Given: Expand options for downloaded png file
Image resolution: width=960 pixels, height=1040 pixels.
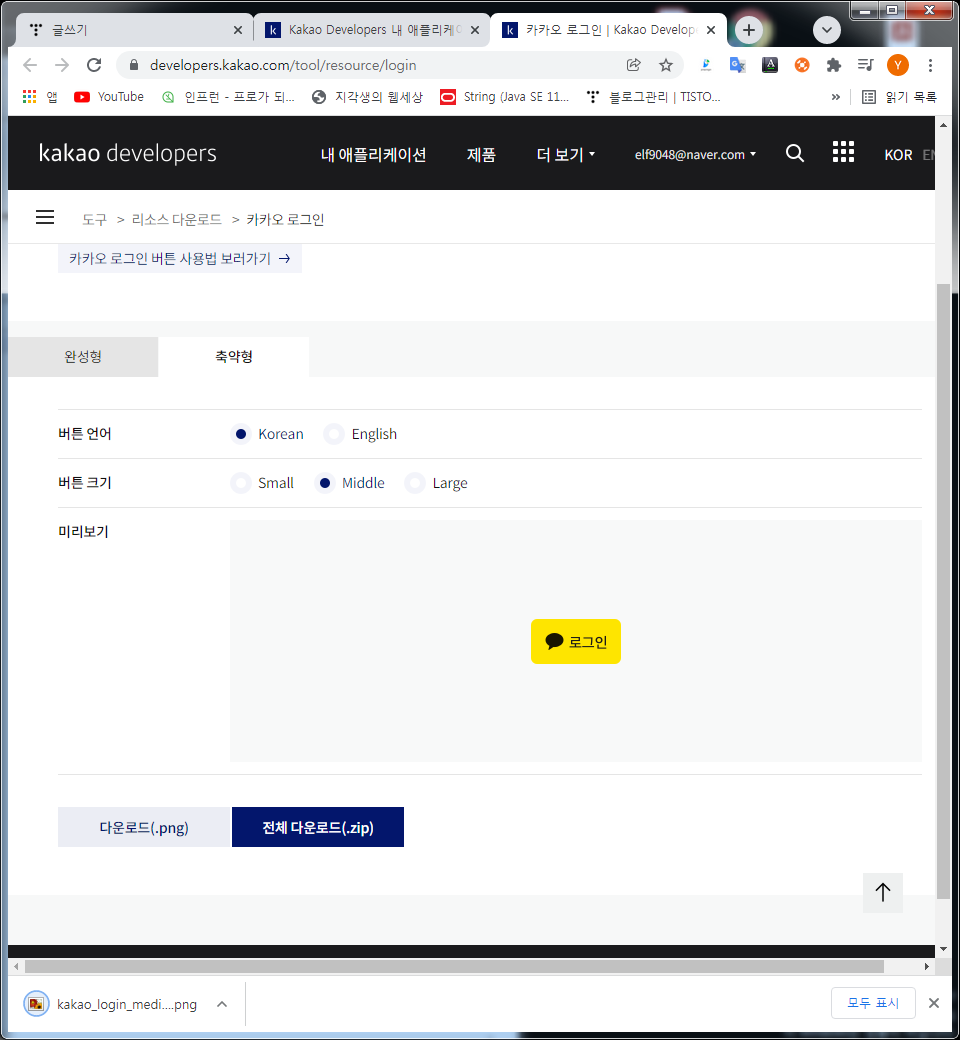Looking at the screenshot, I should pos(222,1004).
